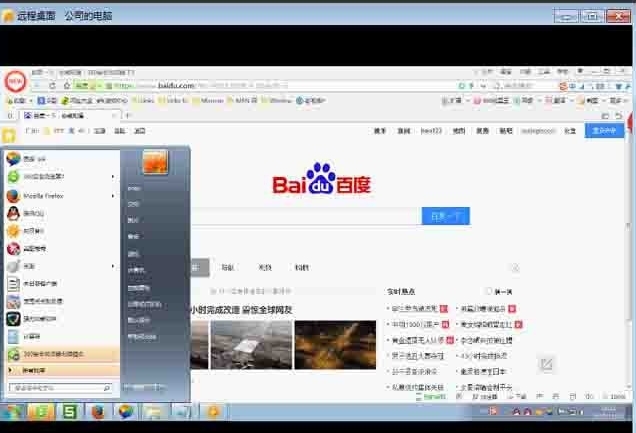Image resolution: width=636 pixels, height=433 pixels.
Task: Open 地图 link in Baidu top navigation
Action: (459, 131)
